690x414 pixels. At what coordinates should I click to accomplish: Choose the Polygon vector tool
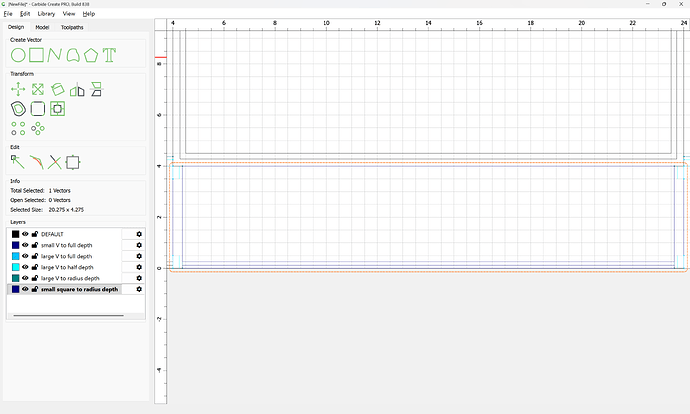(x=91, y=54)
